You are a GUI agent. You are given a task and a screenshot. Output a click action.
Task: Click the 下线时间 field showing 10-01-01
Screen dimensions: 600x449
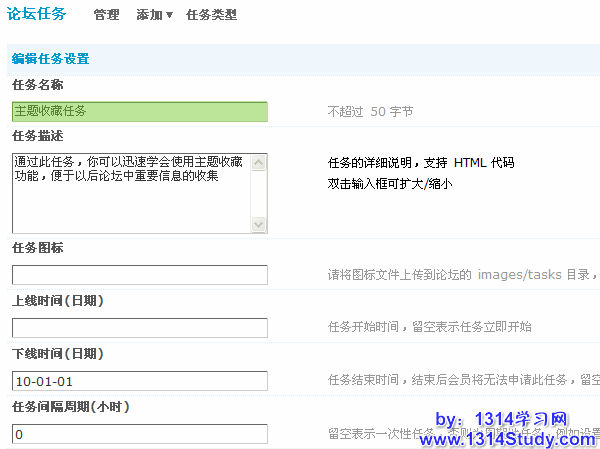click(139, 381)
